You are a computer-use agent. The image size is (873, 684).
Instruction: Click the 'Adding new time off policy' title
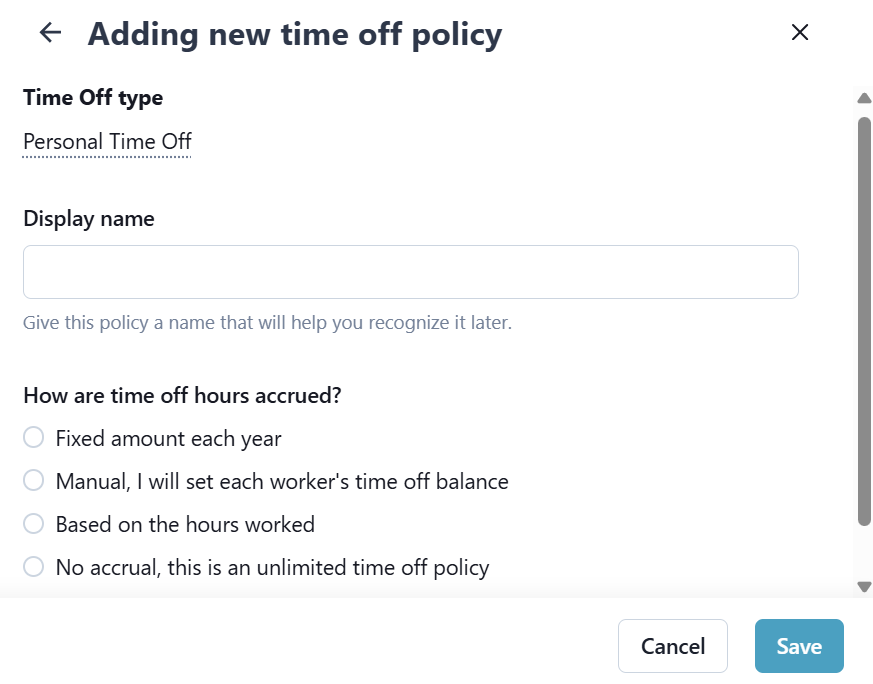coord(295,34)
